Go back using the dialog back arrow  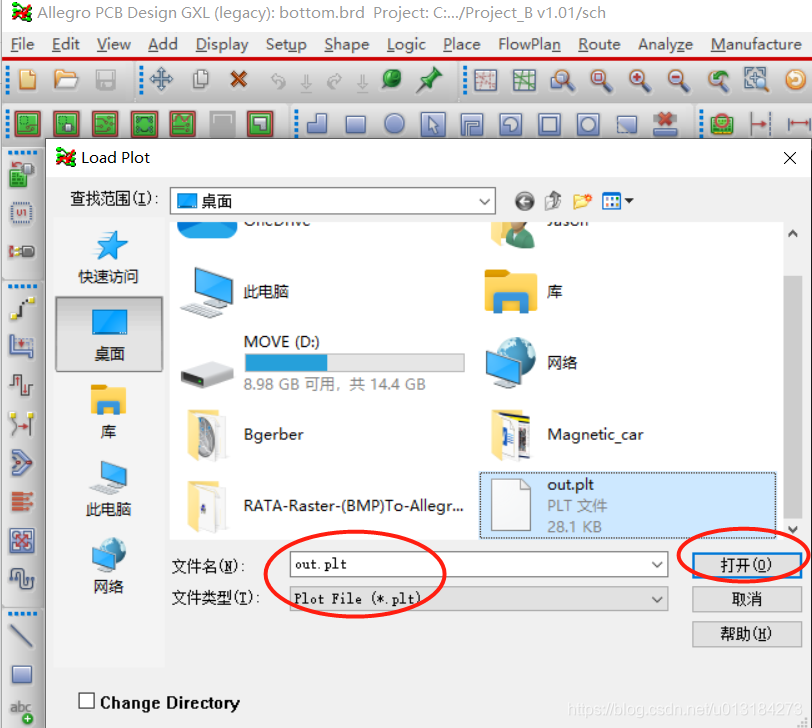524,201
